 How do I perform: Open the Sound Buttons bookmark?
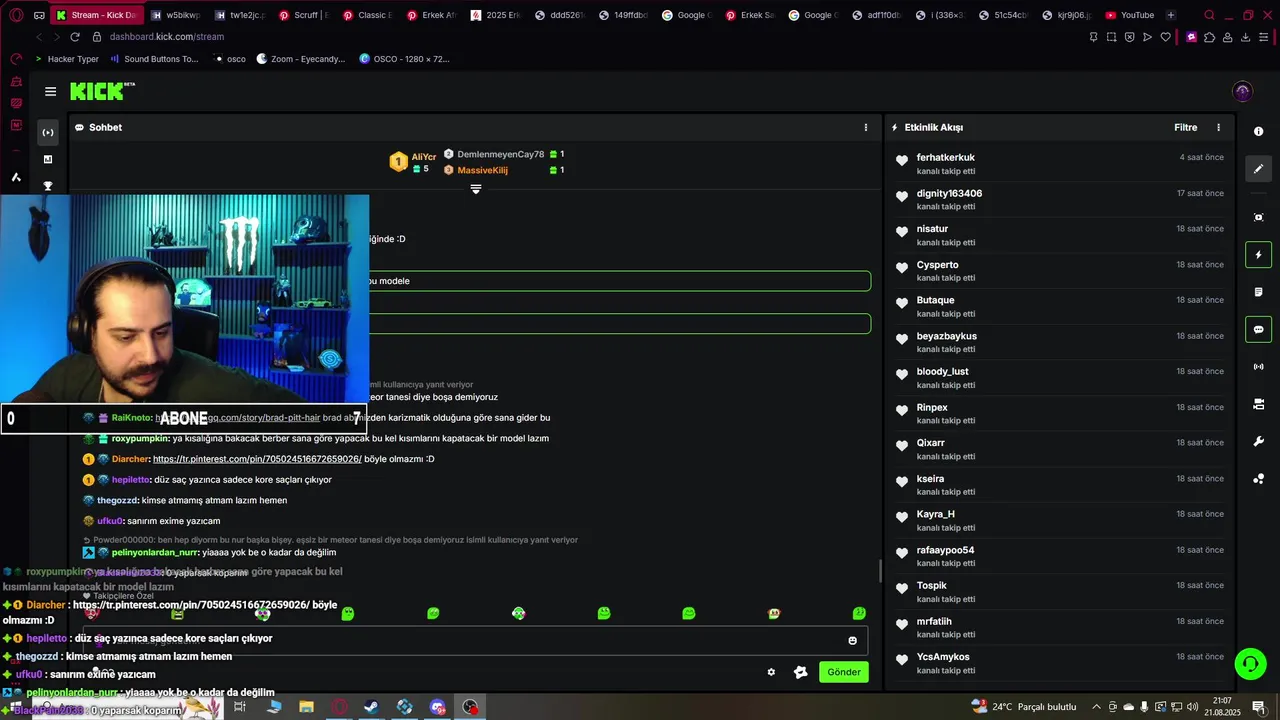154,59
